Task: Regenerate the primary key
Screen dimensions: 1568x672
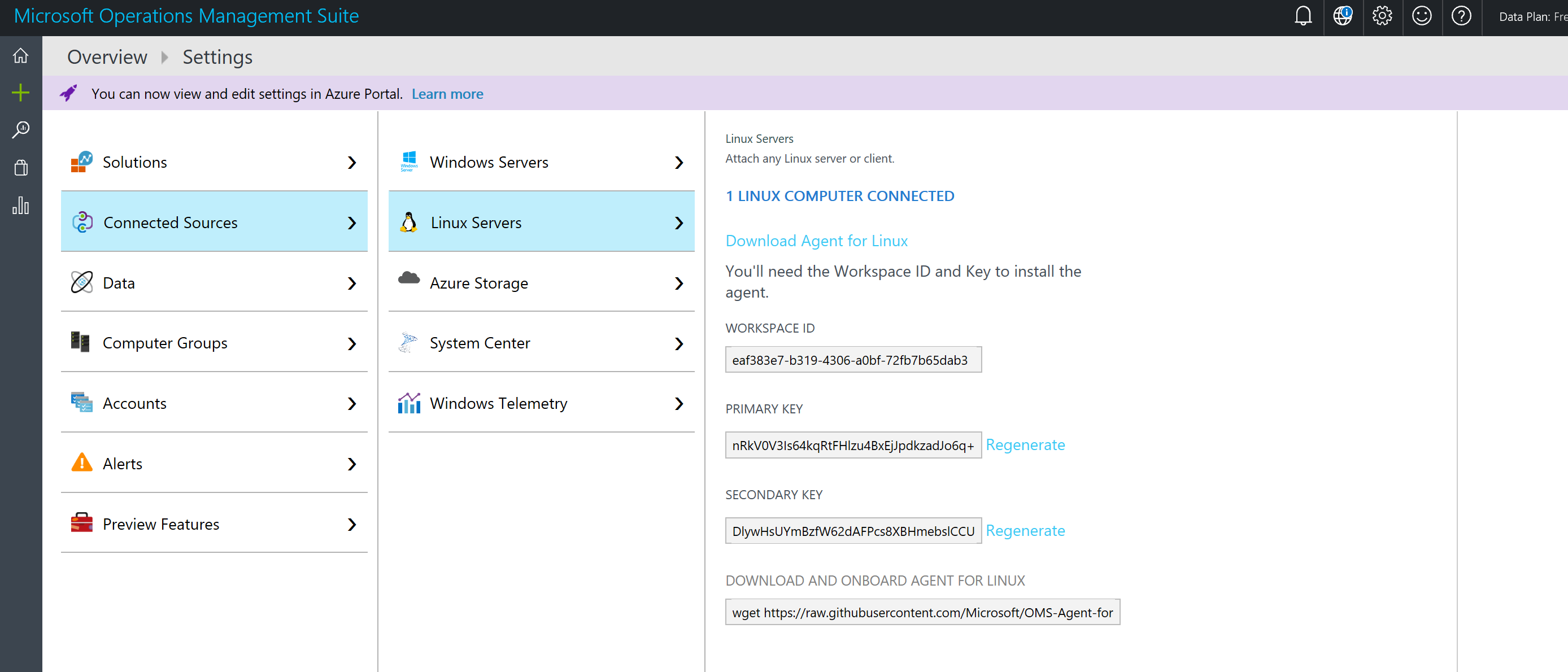Action: [x=1025, y=445]
